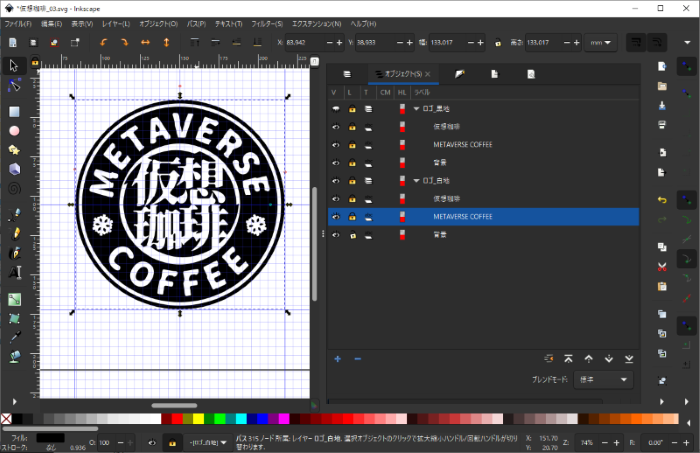Decrease zoom with the Z minus button
Screen dimensions: 700x453
(x=605, y=443)
